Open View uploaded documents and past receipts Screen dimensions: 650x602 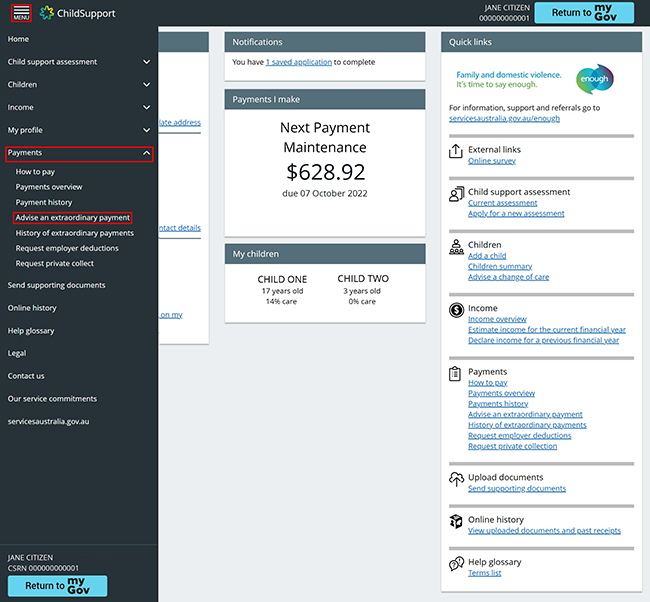click(544, 531)
